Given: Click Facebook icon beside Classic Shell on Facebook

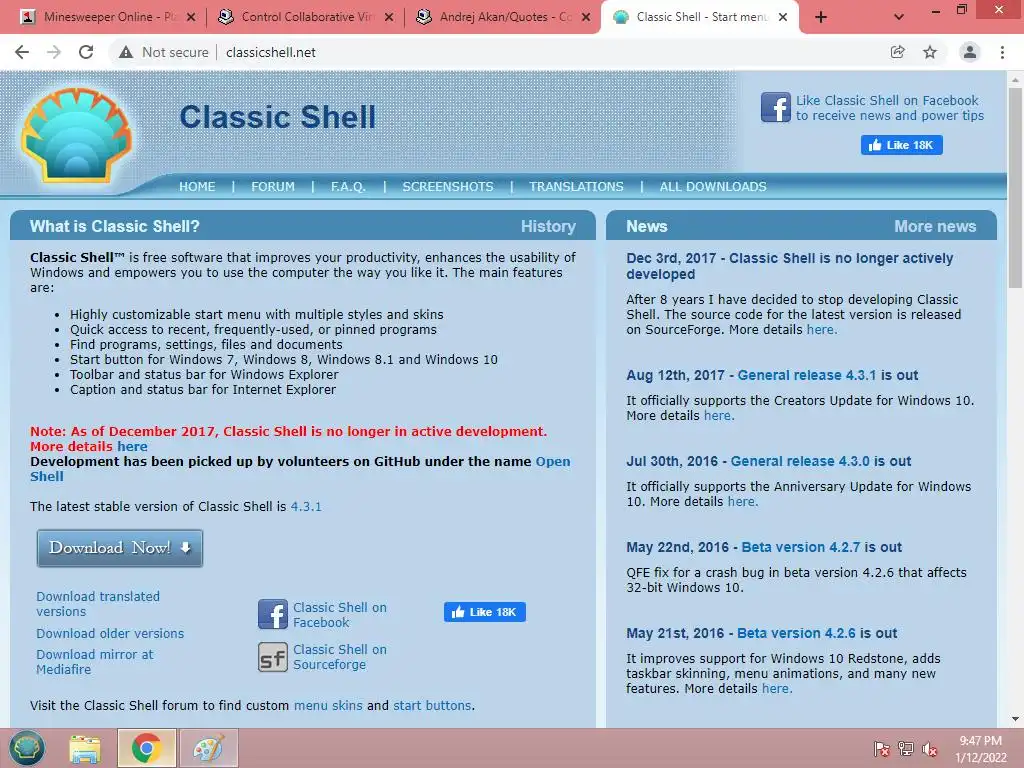Looking at the screenshot, I should (x=272, y=615).
